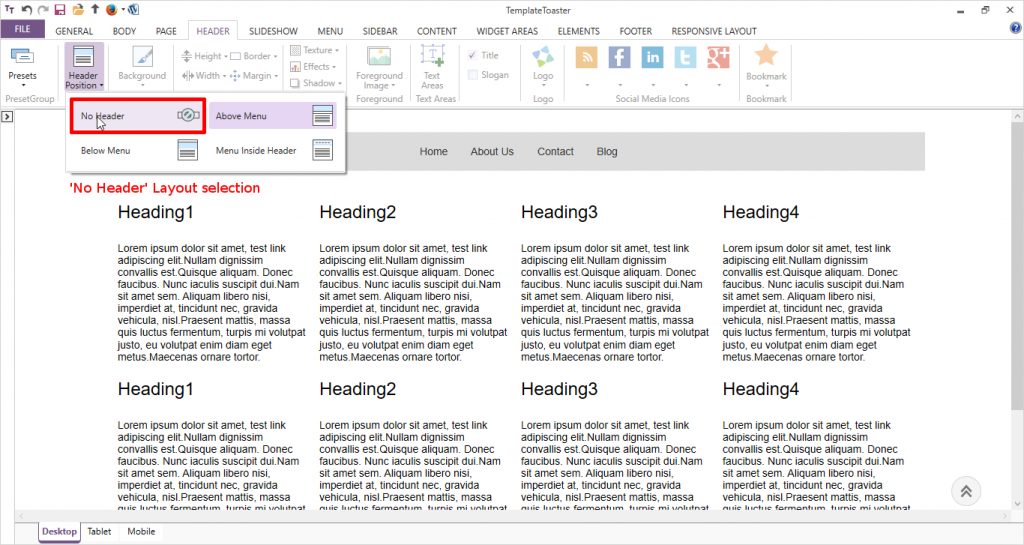Click the LinkedIn social media icon
This screenshot has height=545, width=1024.
(653, 58)
